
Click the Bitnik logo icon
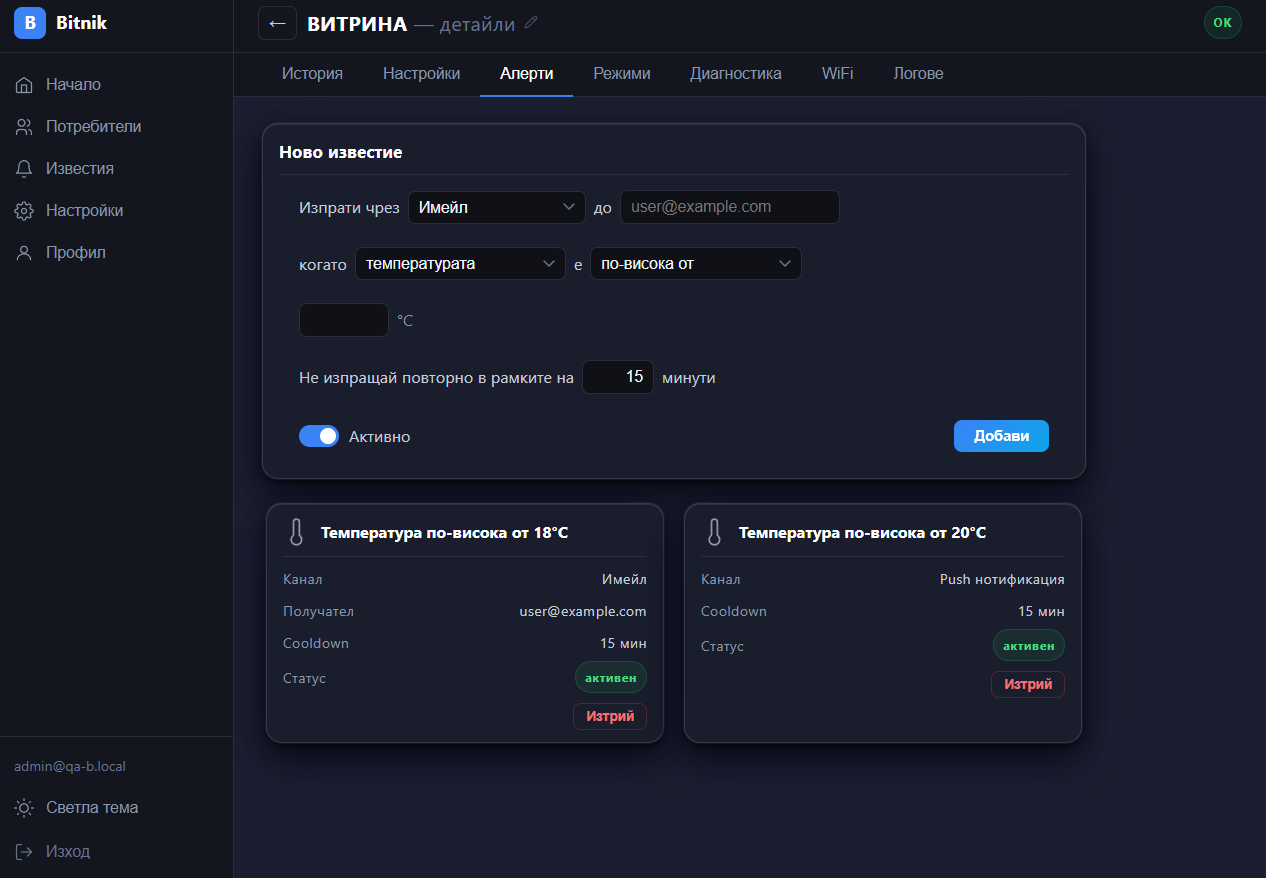point(30,22)
